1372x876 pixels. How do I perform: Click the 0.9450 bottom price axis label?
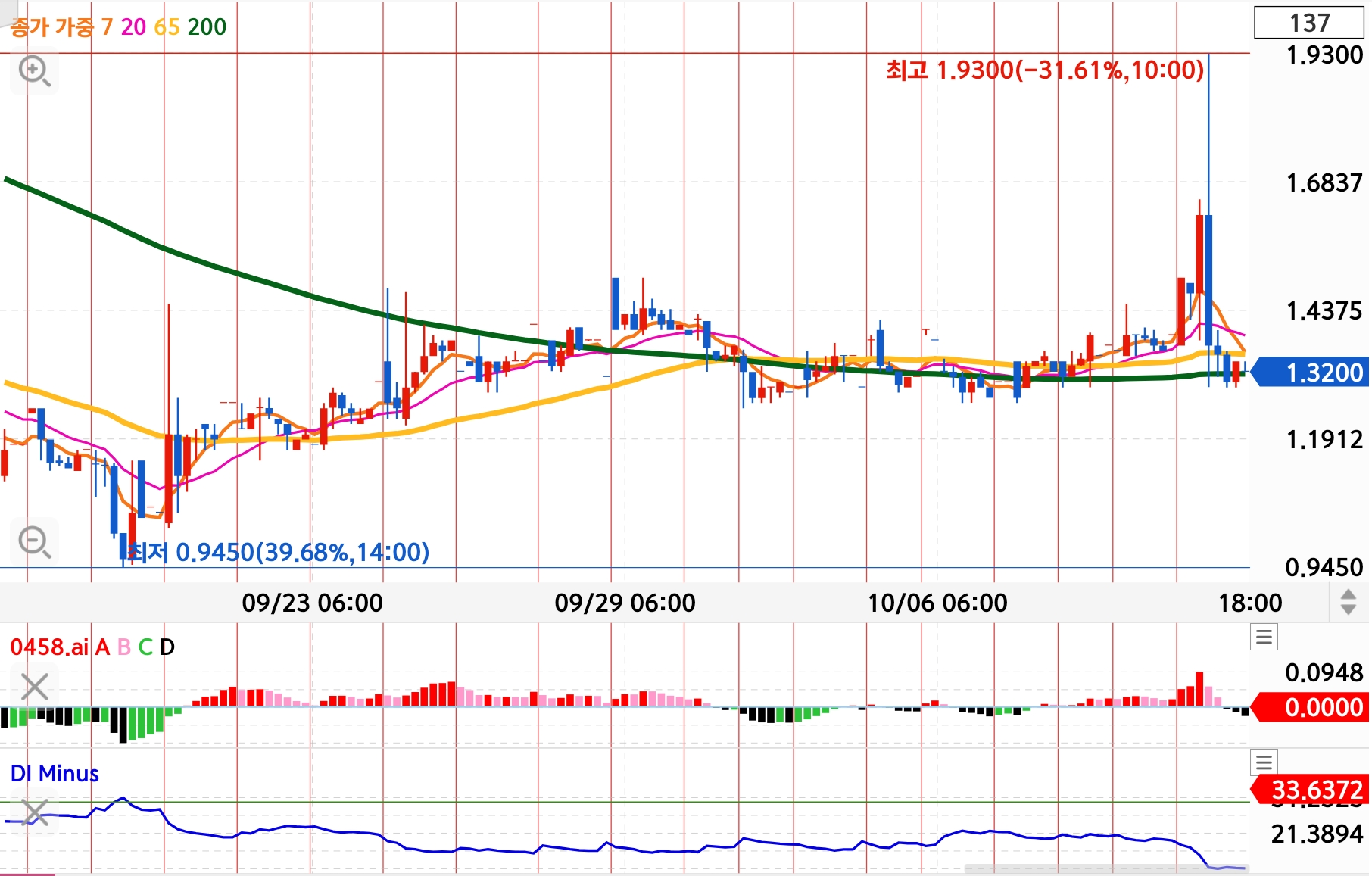tap(1324, 567)
